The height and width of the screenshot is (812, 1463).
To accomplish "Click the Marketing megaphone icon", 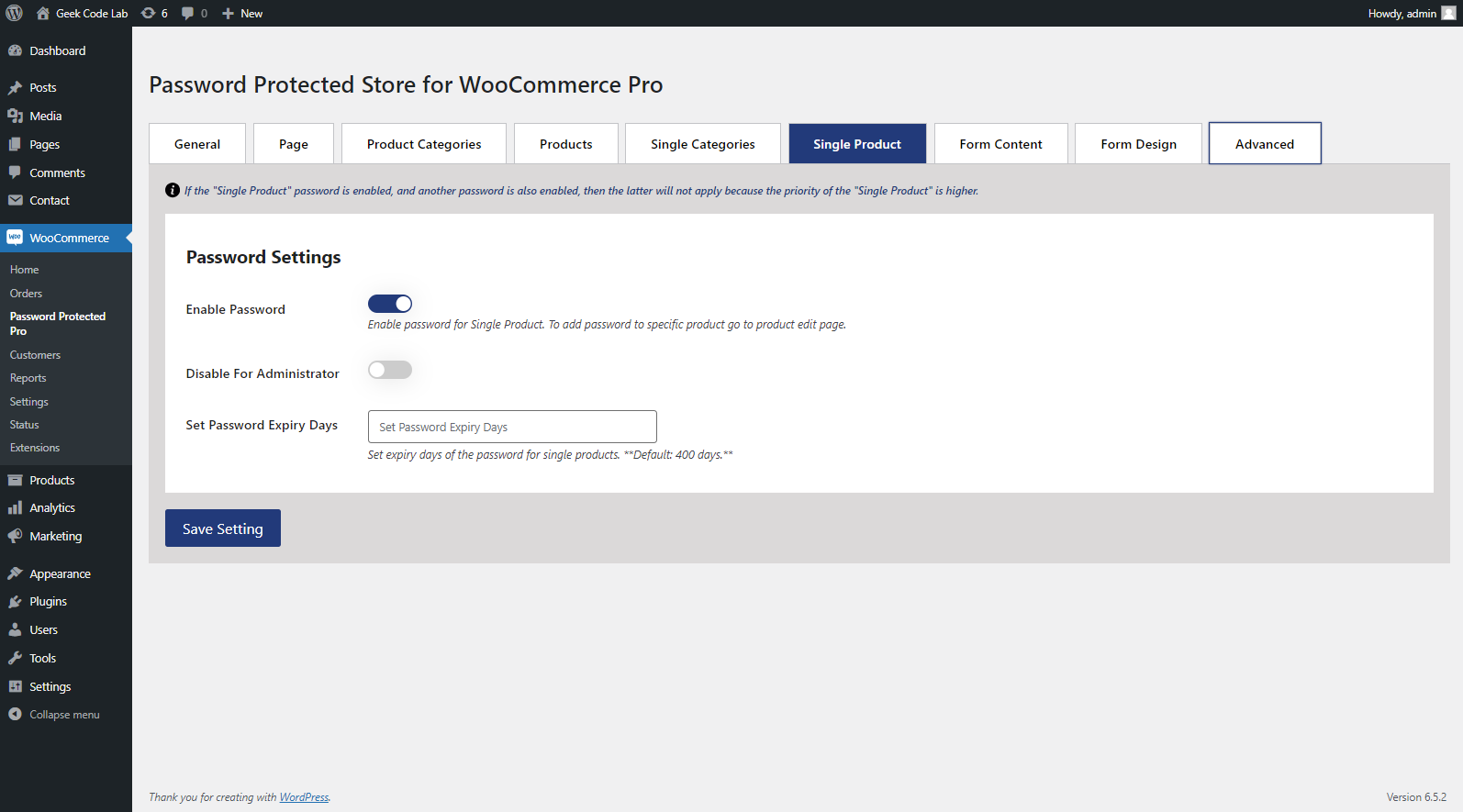I will 15,536.
